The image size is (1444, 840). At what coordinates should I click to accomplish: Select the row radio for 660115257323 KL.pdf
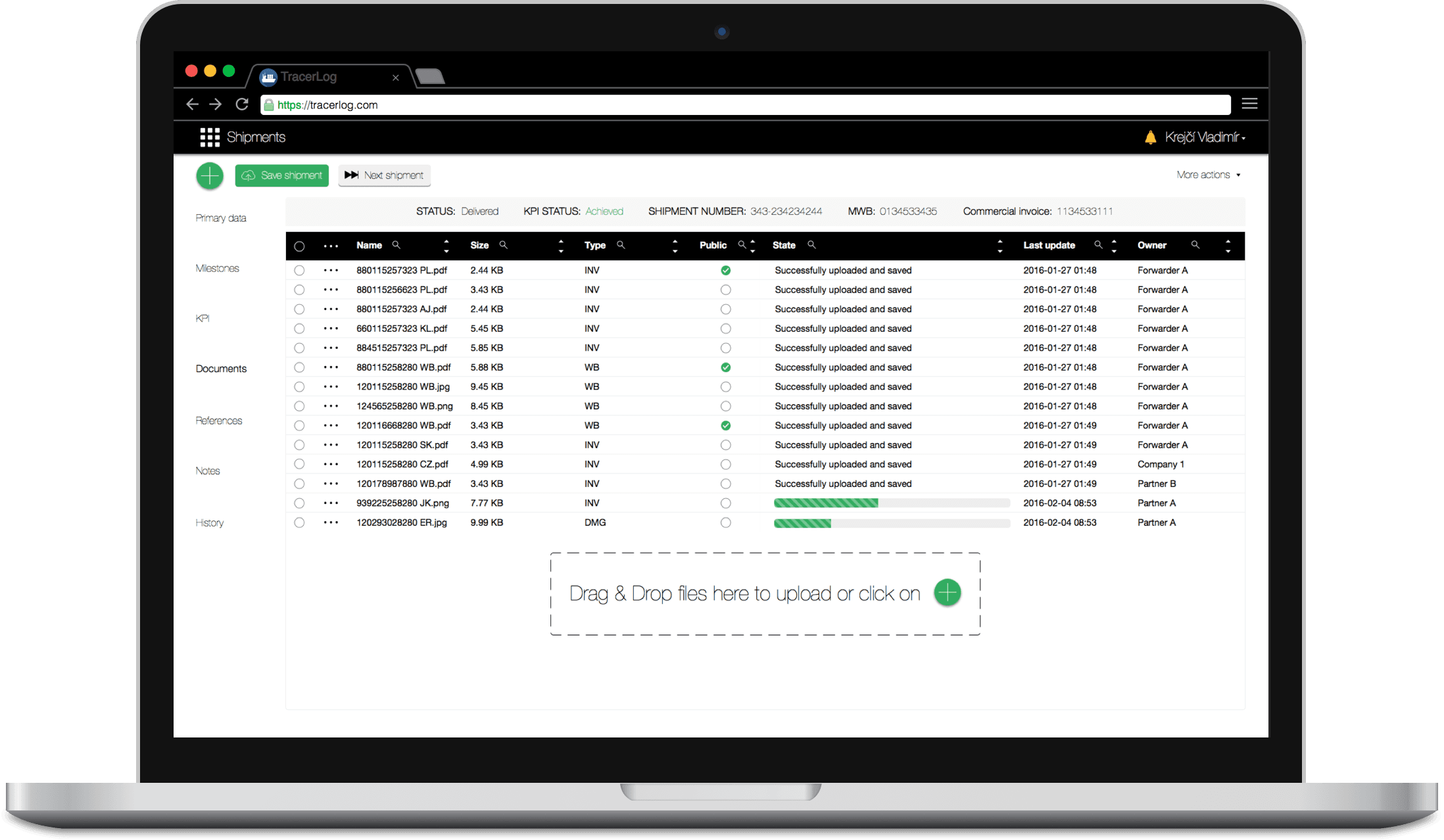coord(300,328)
